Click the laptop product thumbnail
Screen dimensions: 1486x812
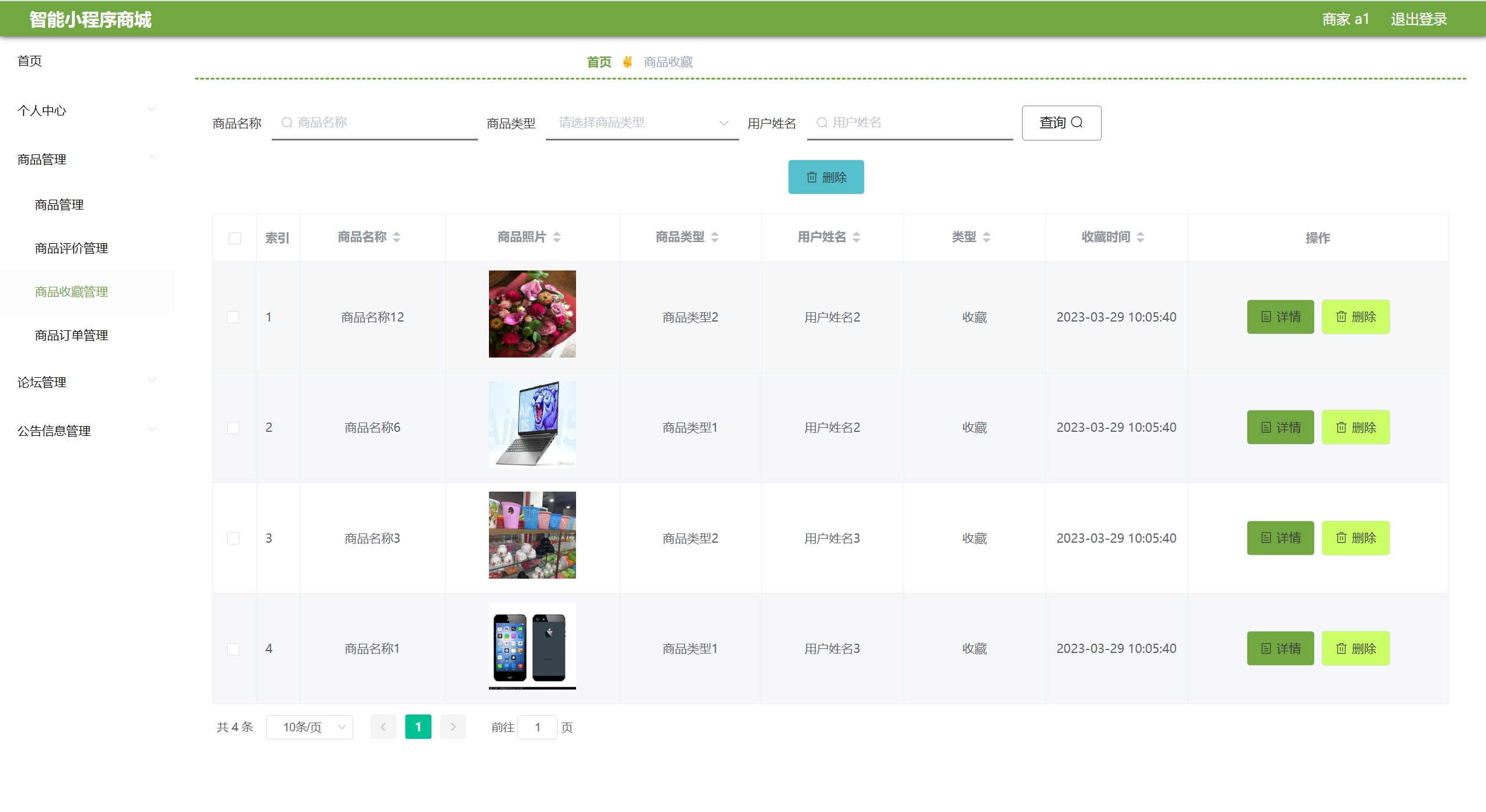(x=532, y=424)
